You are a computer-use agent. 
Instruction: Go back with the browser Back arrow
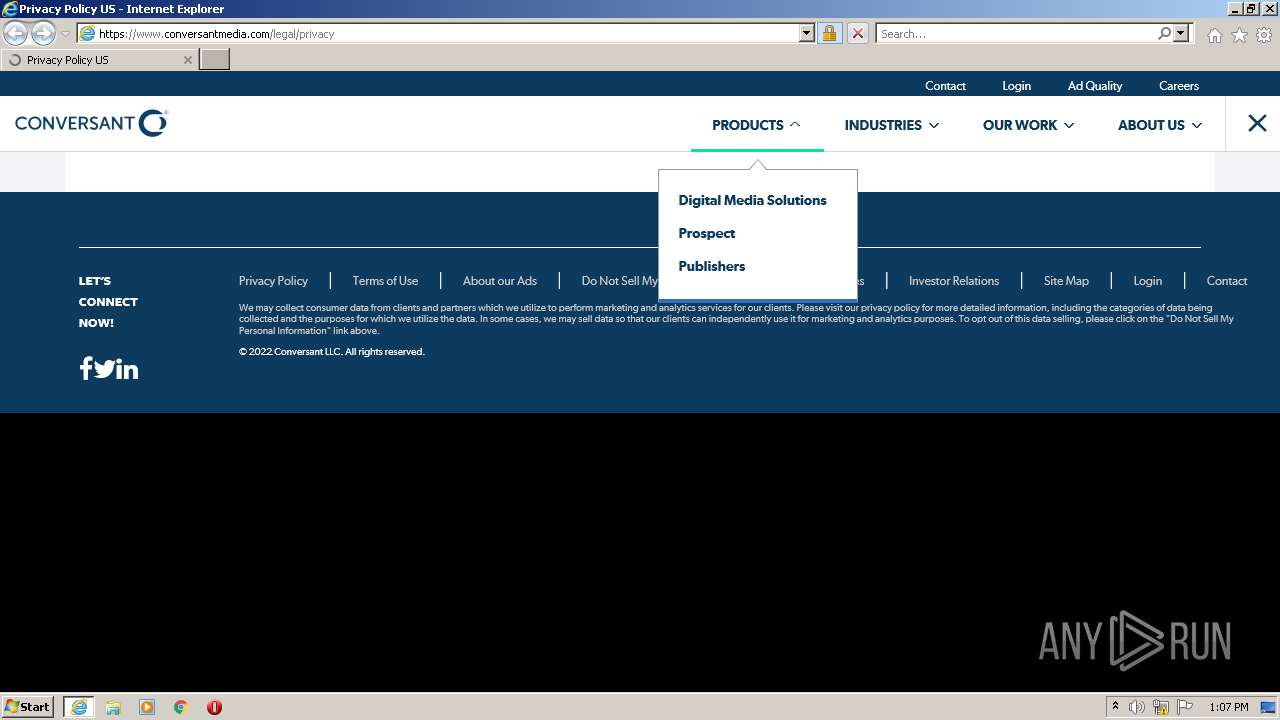click(16, 34)
